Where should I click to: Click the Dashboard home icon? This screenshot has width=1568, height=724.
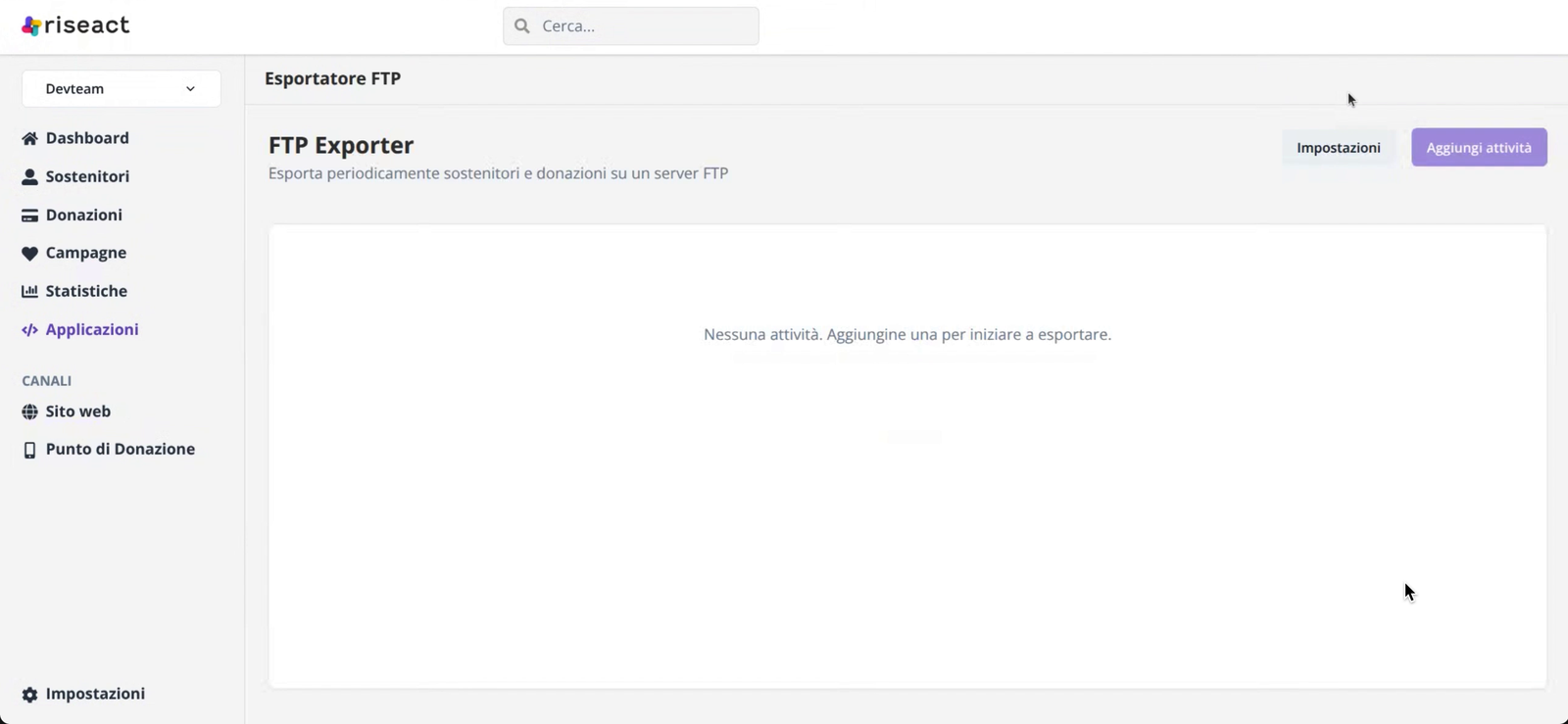coord(29,138)
